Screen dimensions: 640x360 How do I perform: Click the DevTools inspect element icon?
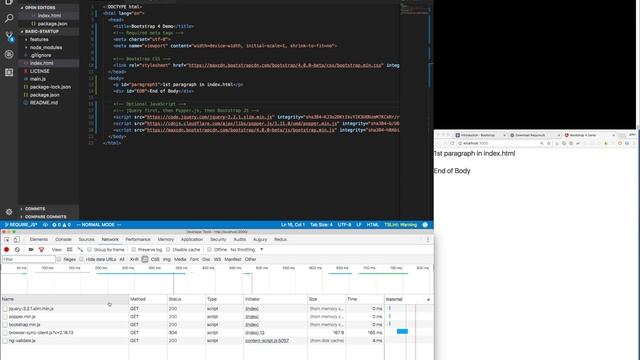pyautogui.click(x=7, y=240)
